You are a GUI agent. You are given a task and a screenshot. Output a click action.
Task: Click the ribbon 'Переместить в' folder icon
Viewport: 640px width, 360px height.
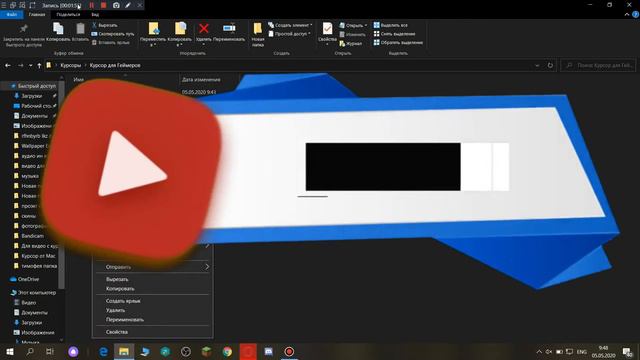(153, 29)
